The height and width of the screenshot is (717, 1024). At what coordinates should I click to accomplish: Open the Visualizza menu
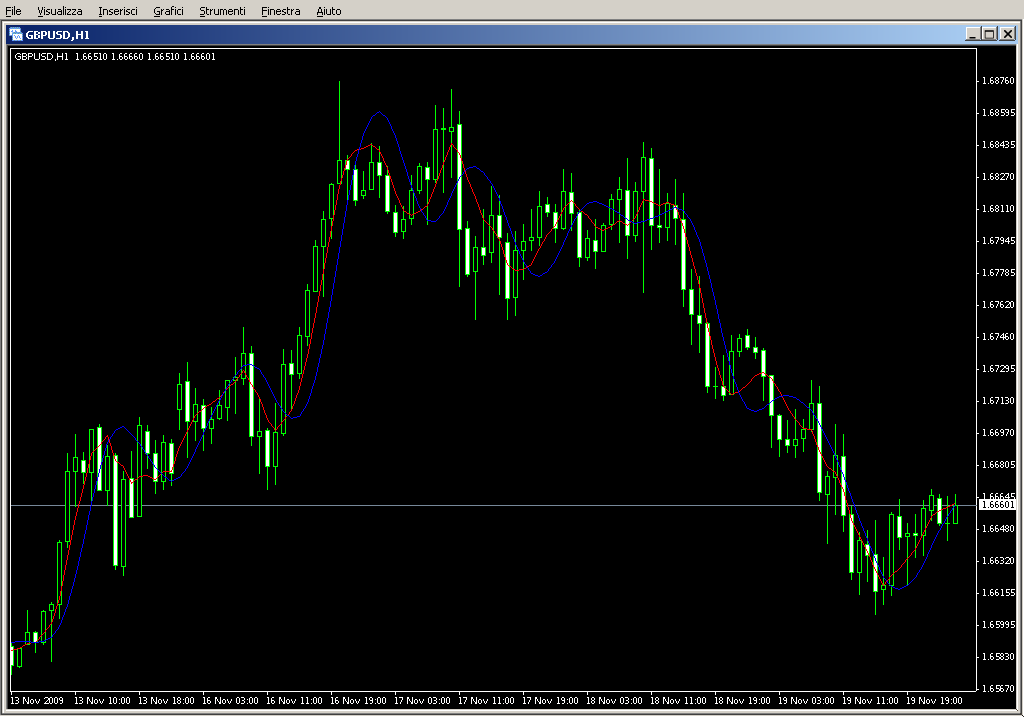click(x=59, y=11)
